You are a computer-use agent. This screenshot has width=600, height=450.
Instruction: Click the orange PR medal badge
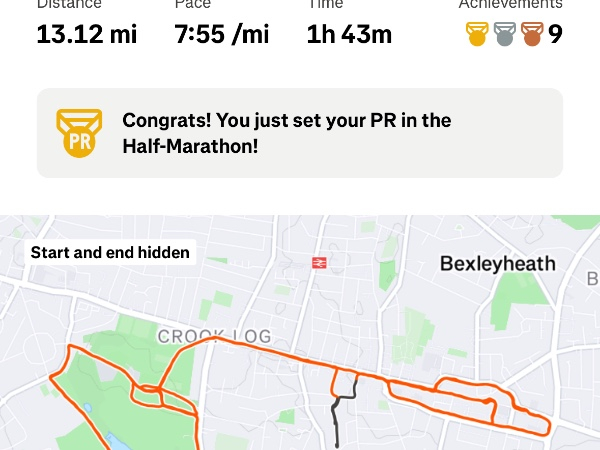pos(79,133)
